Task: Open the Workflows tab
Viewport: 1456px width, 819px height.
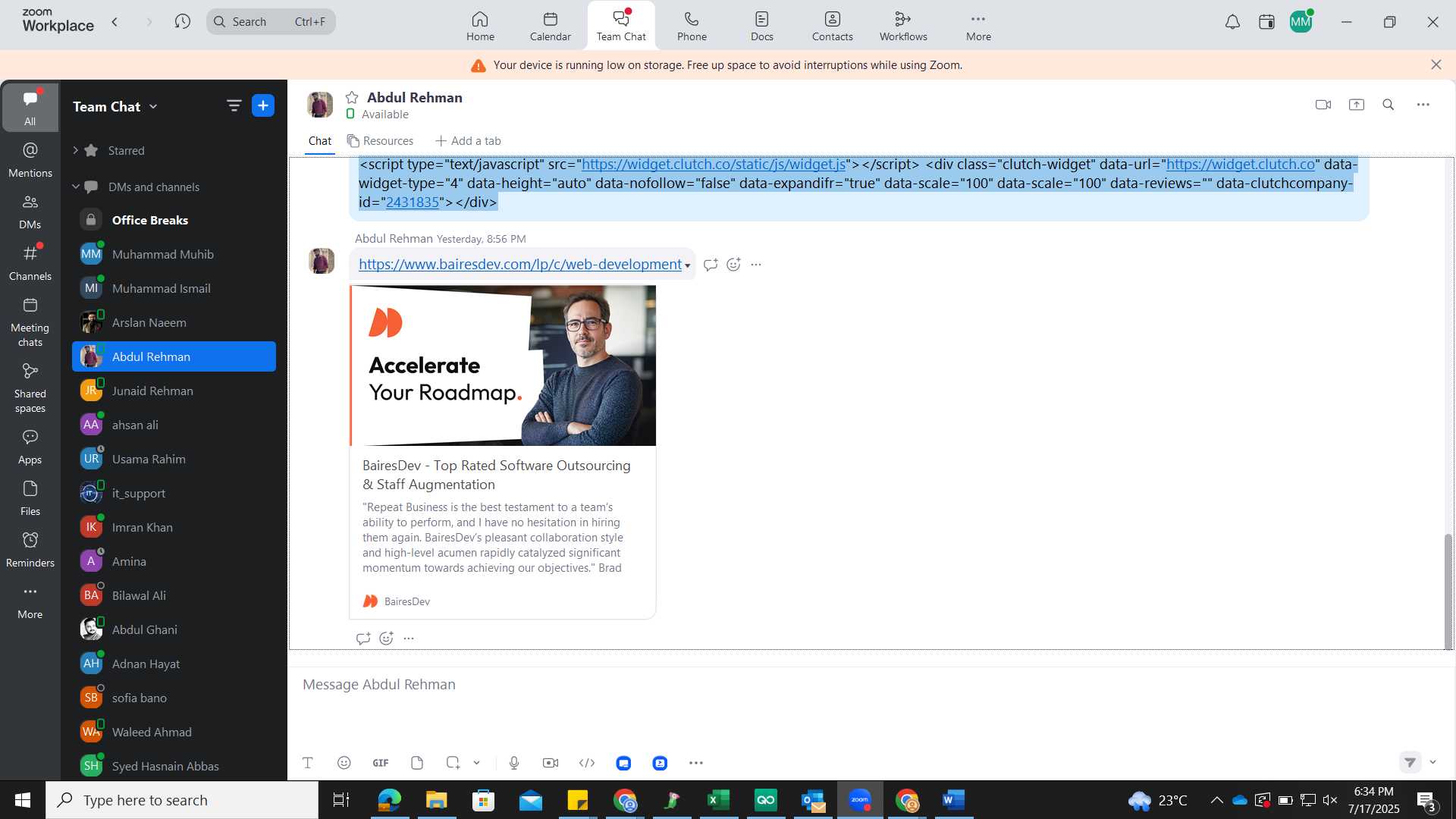Action: click(x=903, y=25)
